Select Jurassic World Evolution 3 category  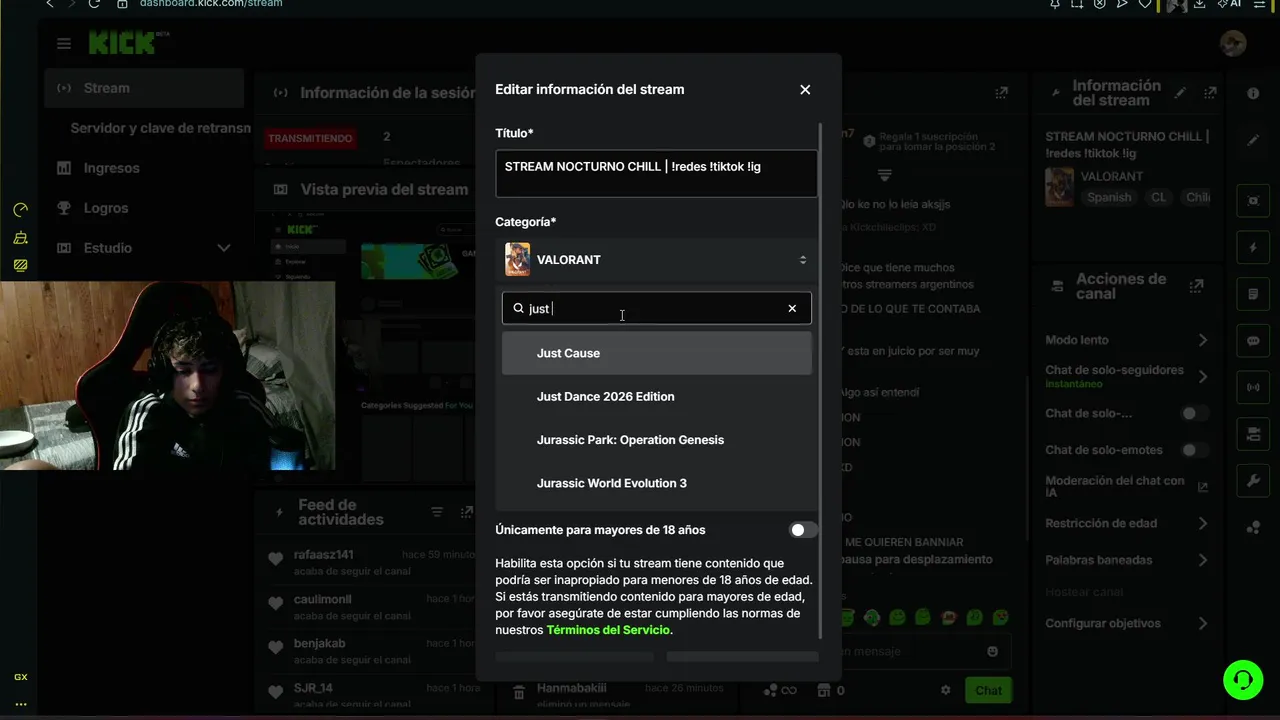click(656, 483)
